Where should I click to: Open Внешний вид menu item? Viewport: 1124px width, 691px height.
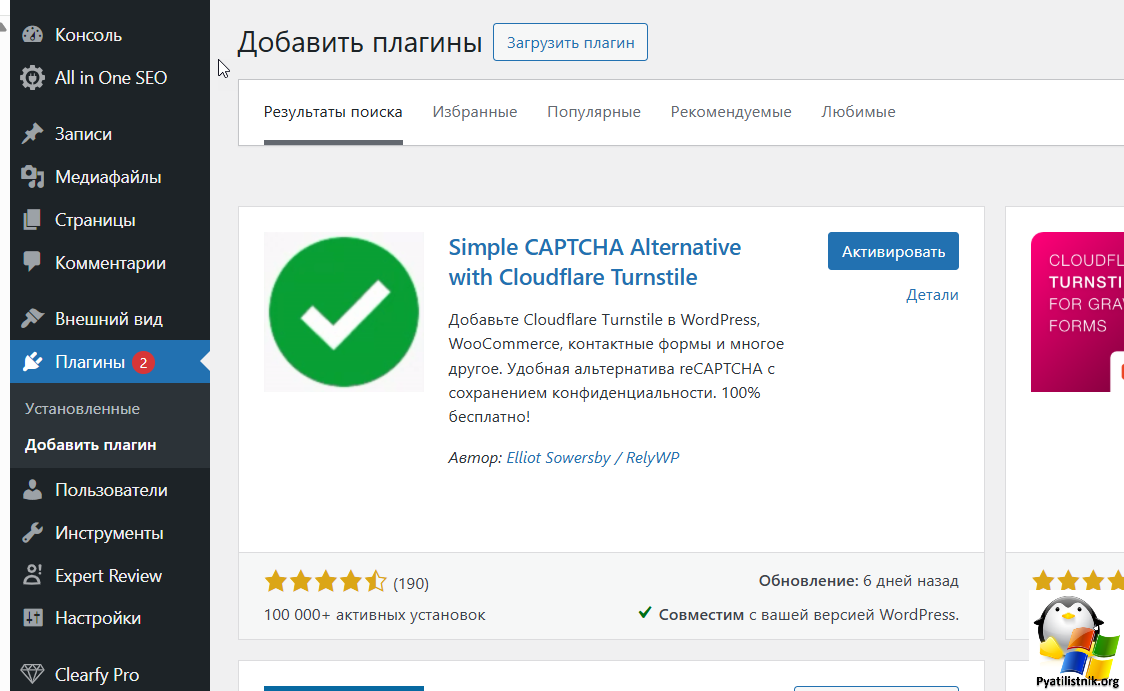pos(110,318)
